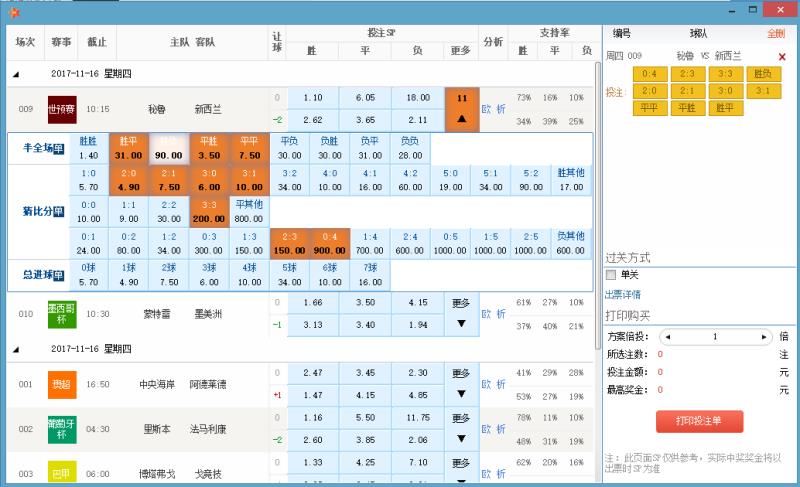Image resolution: width=800 pixels, height=487 pixels.
Task: Select handicap win 2.62 for 秘鲁
Action: (x=313, y=120)
